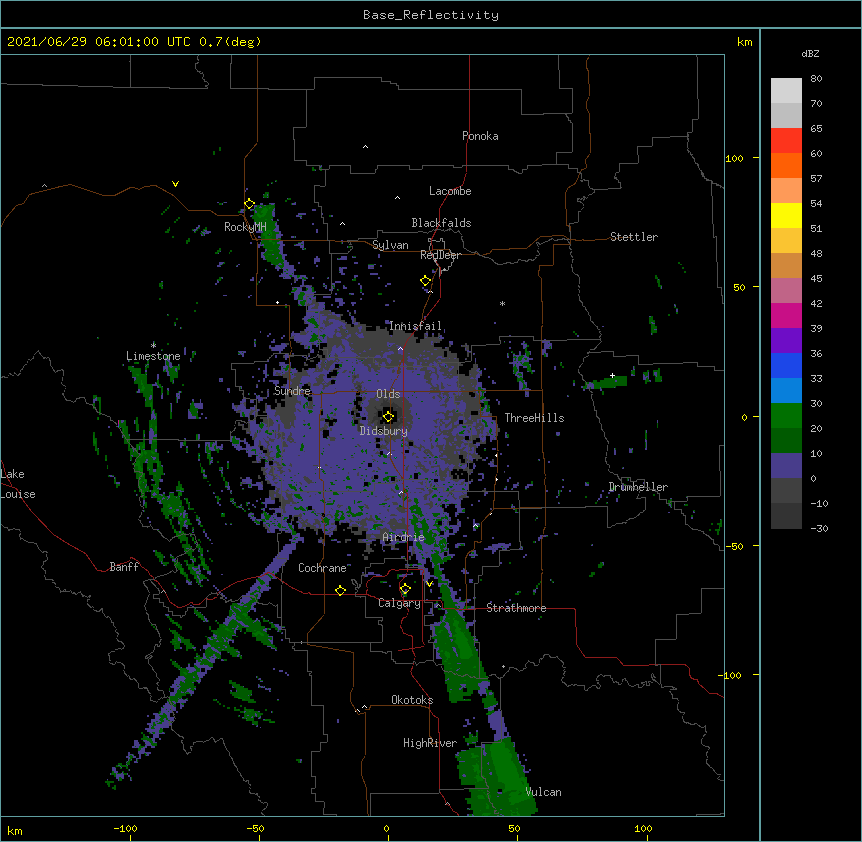The height and width of the screenshot is (842, 862).
Task: Click the Sundre town label
Action: (292, 391)
